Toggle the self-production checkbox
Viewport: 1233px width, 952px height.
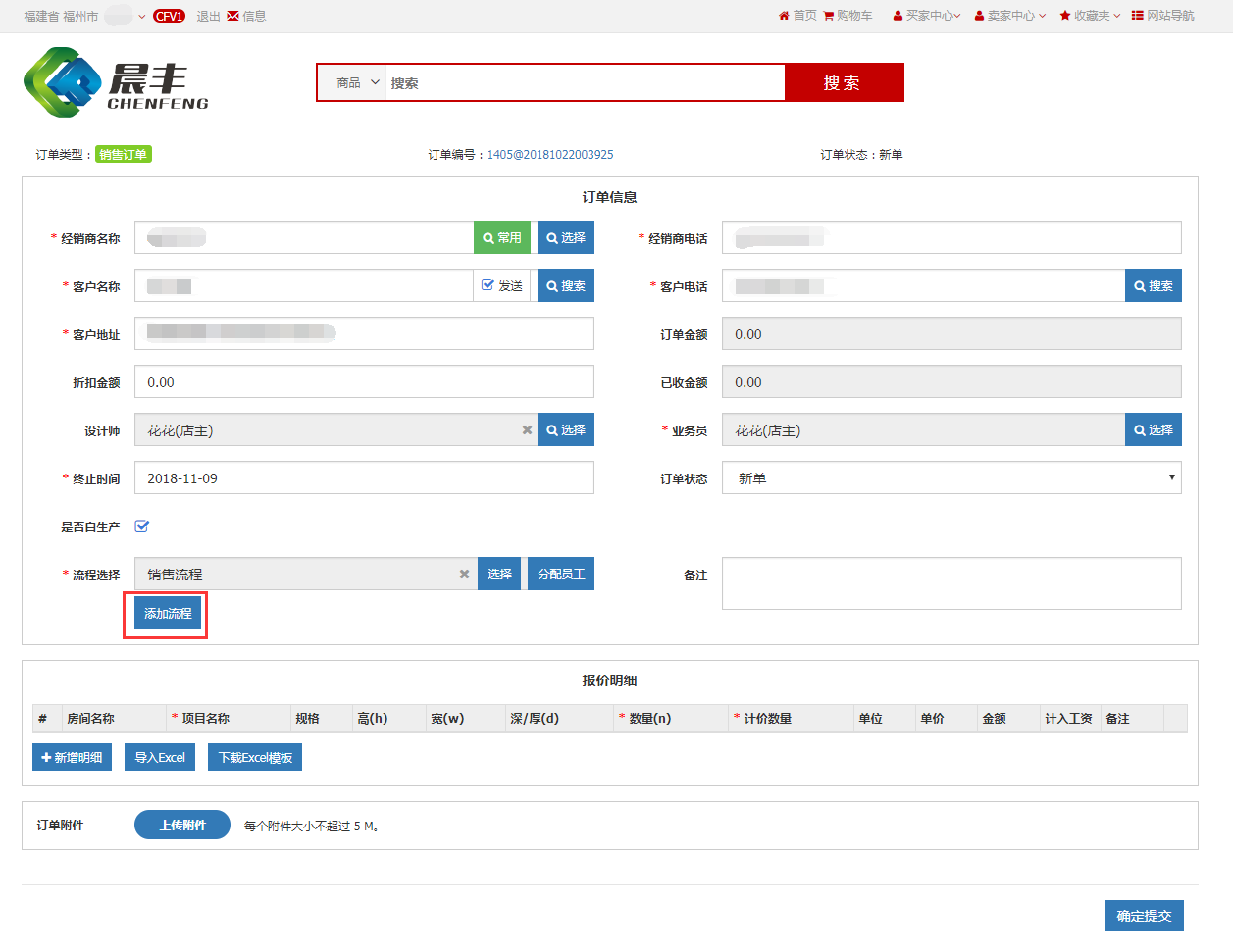(141, 526)
